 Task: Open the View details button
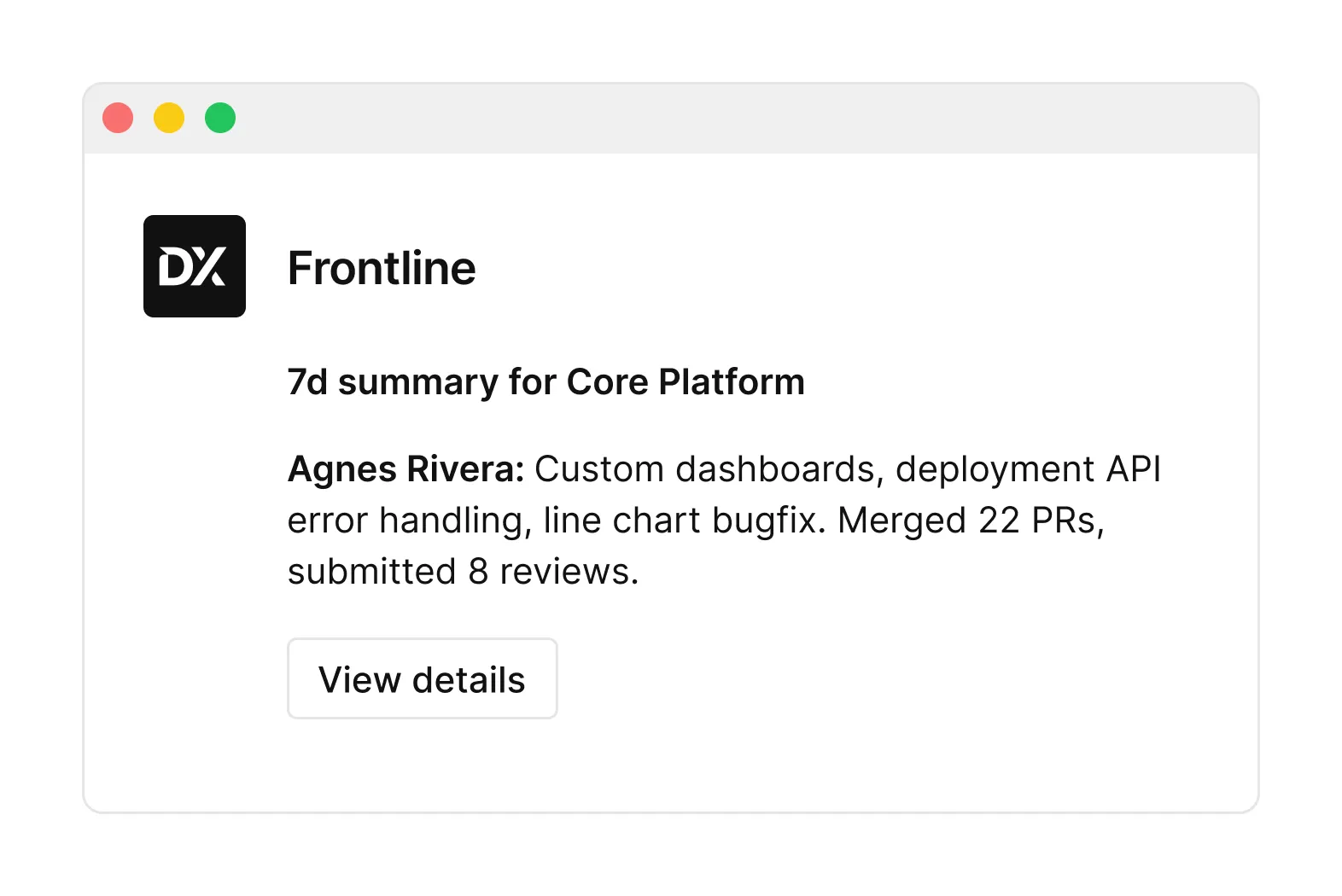point(423,678)
